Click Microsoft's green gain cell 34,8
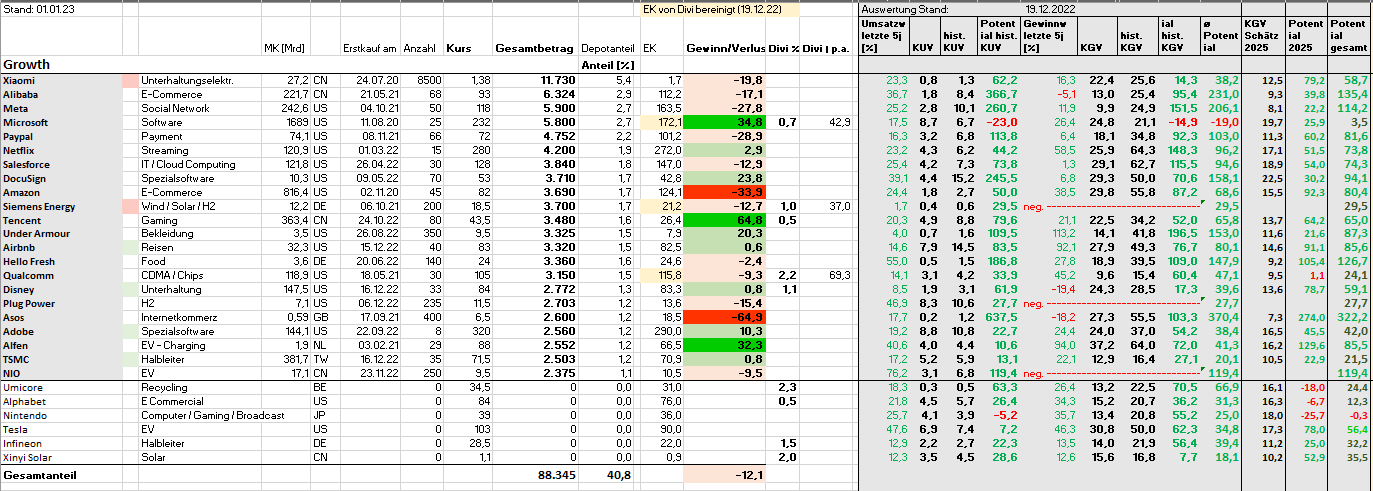Screen dimensions: 1373x491 coord(724,122)
